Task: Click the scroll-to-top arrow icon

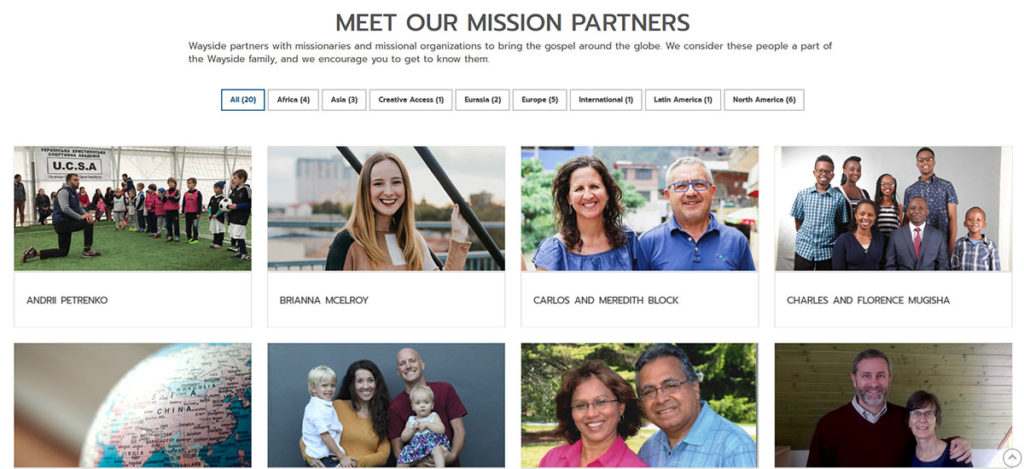Action: 1011,457
